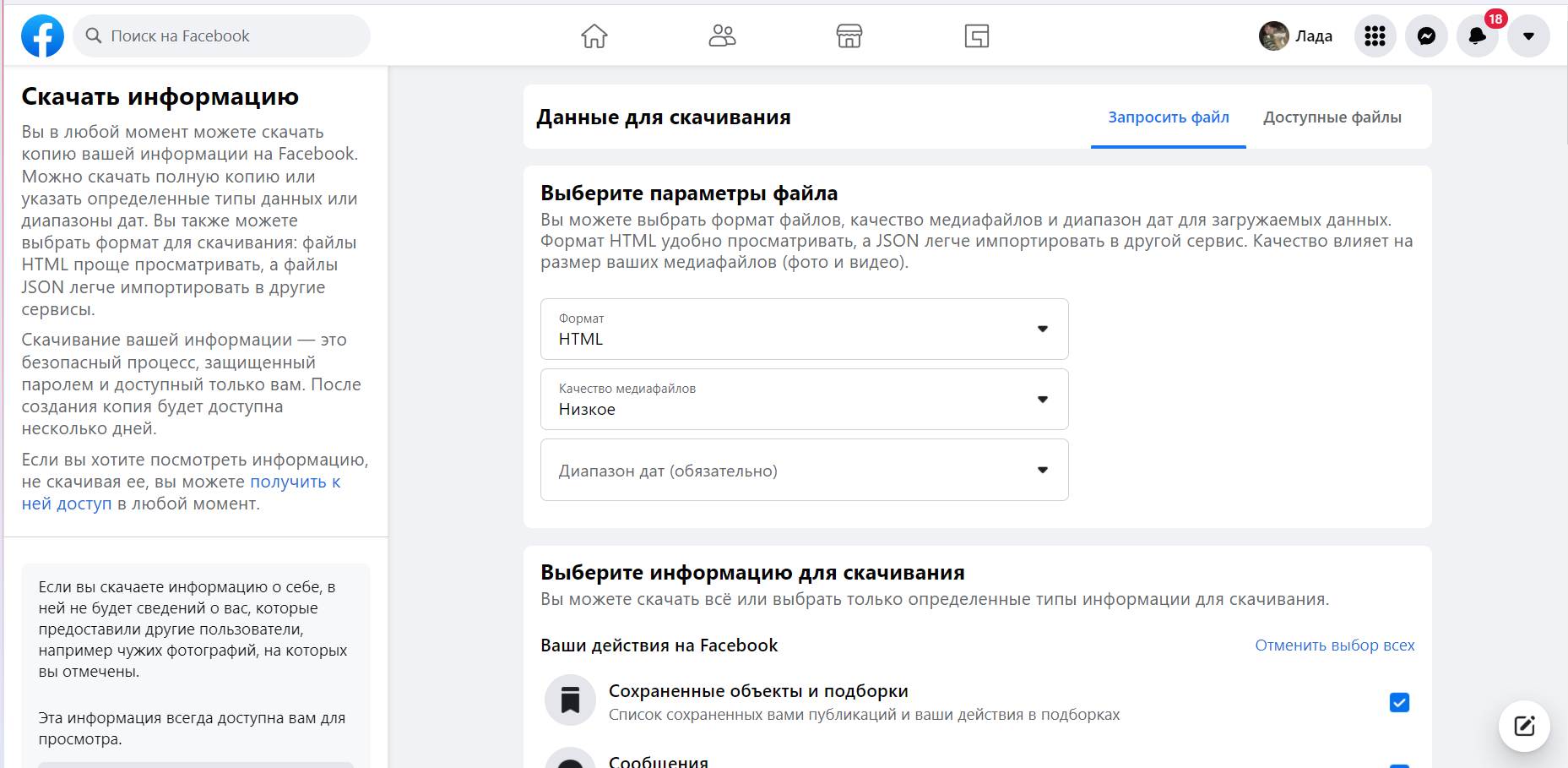Click Отменить выбор всех link
The height and width of the screenshot is (768, 1568).
click(x=1335, y=645)
